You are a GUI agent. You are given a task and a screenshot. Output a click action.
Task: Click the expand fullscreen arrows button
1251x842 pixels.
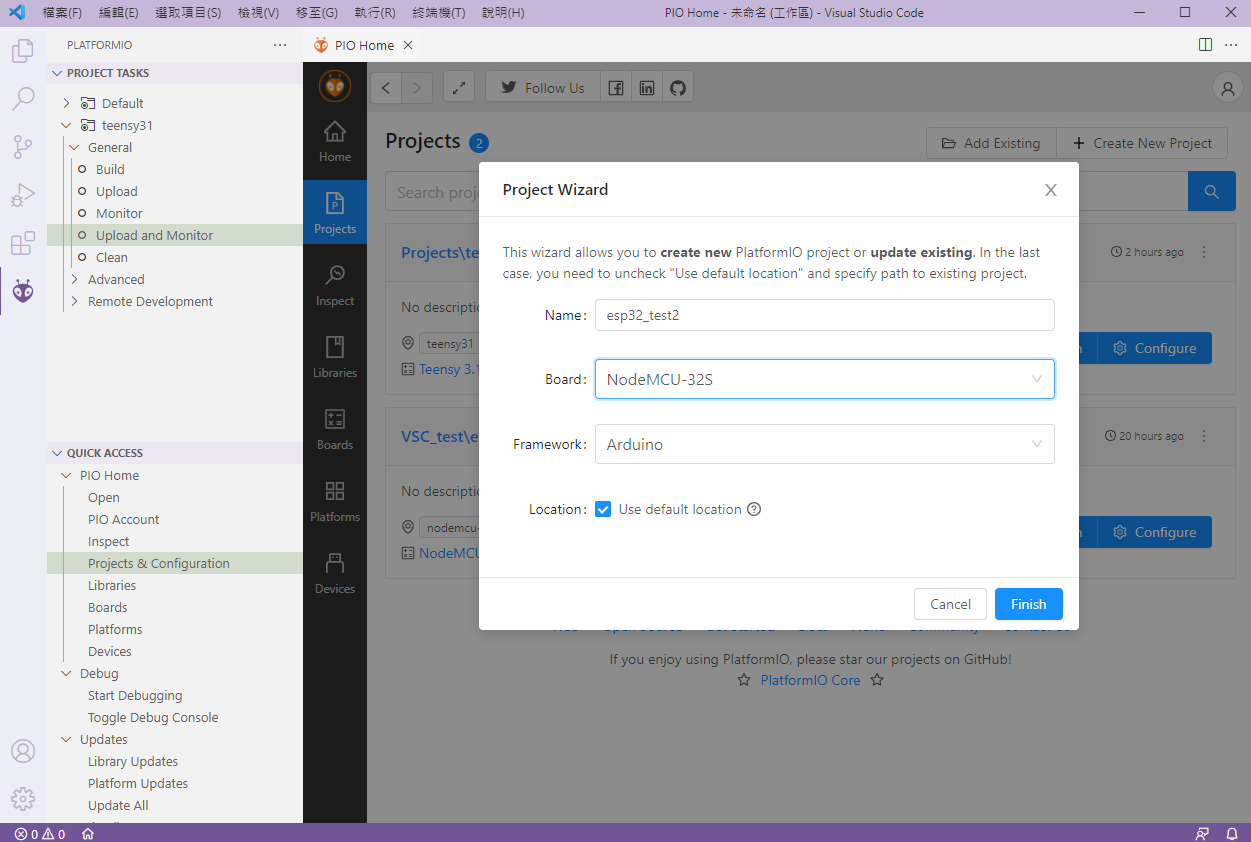[459, 88]
